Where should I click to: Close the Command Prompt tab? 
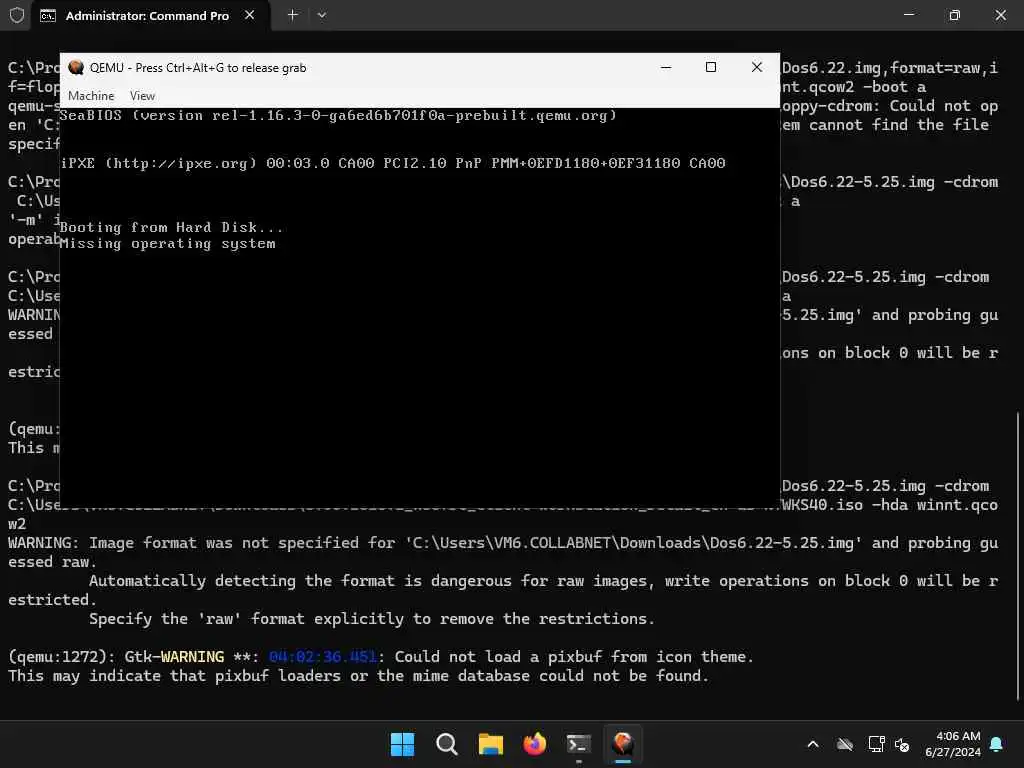(249, 15)
